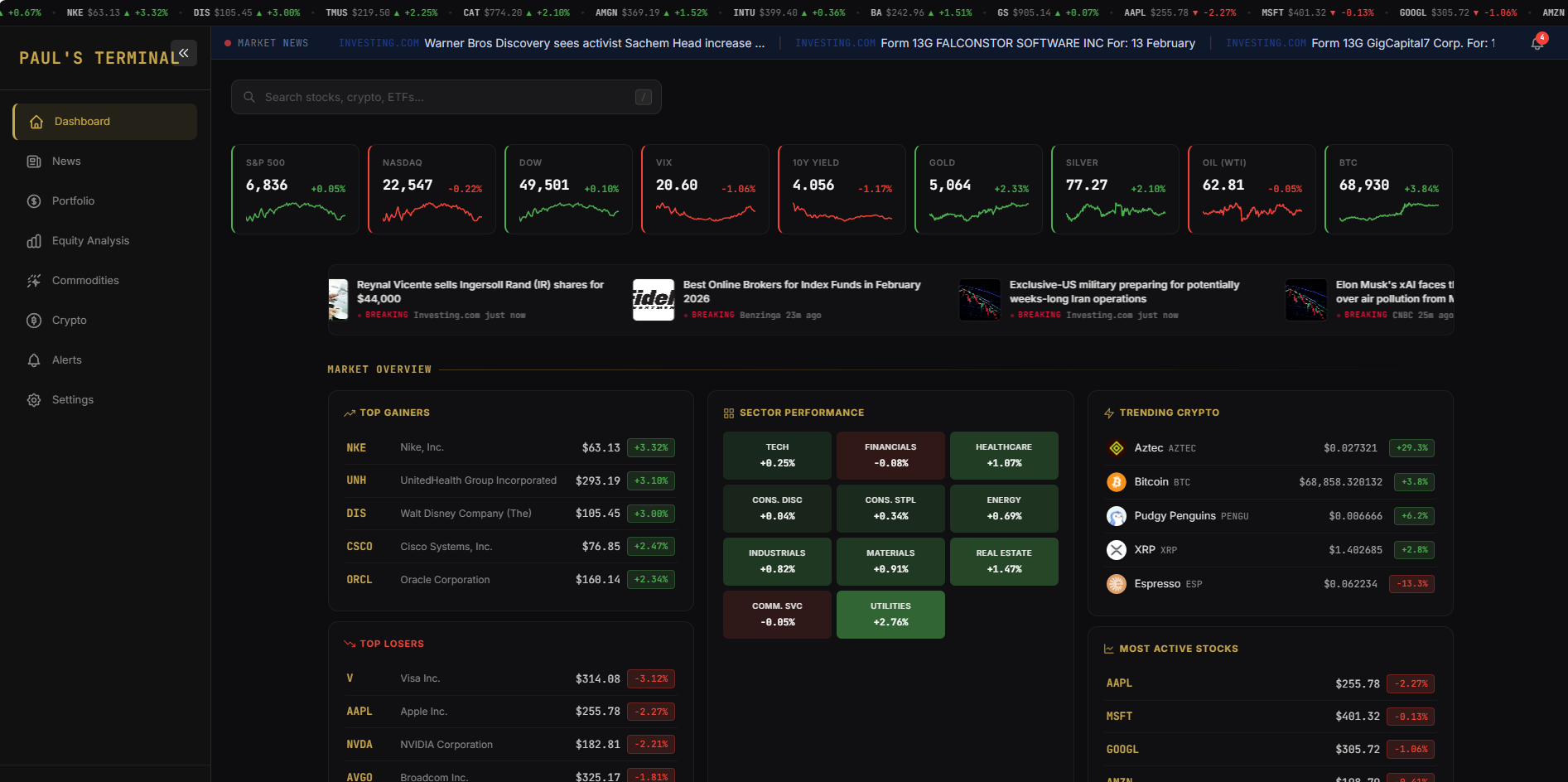Open the Dashboard sidebar icon
This screenshot has width=1568, height=782.
coord(35,121)
